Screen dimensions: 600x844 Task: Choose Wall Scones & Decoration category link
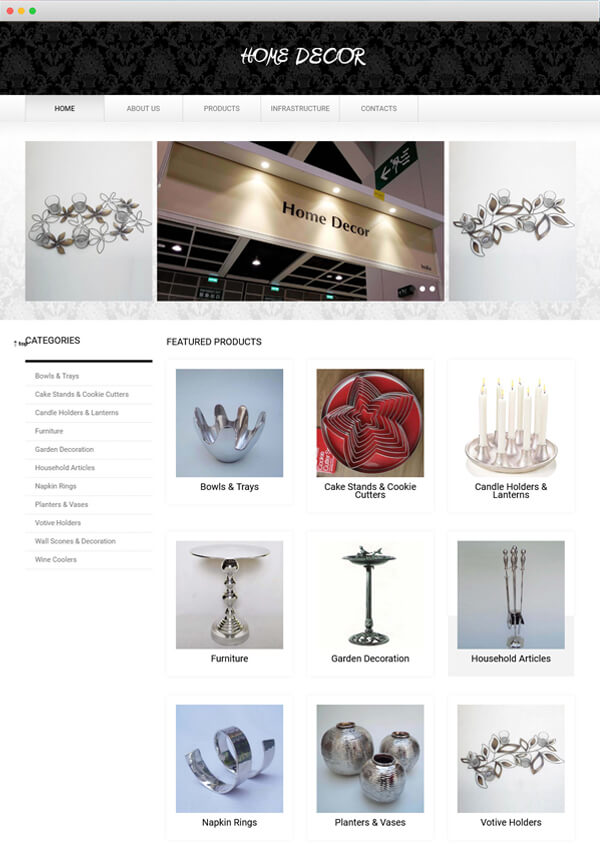pyautogui.click(x=75, y=541)
